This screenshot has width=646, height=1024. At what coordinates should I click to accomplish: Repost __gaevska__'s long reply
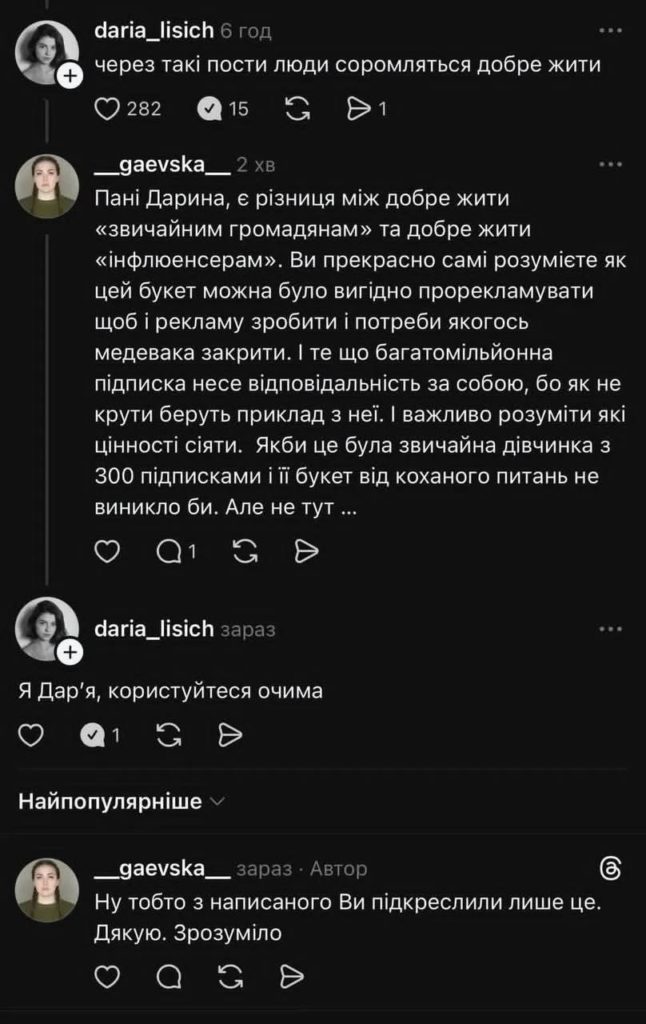(245, 550)
